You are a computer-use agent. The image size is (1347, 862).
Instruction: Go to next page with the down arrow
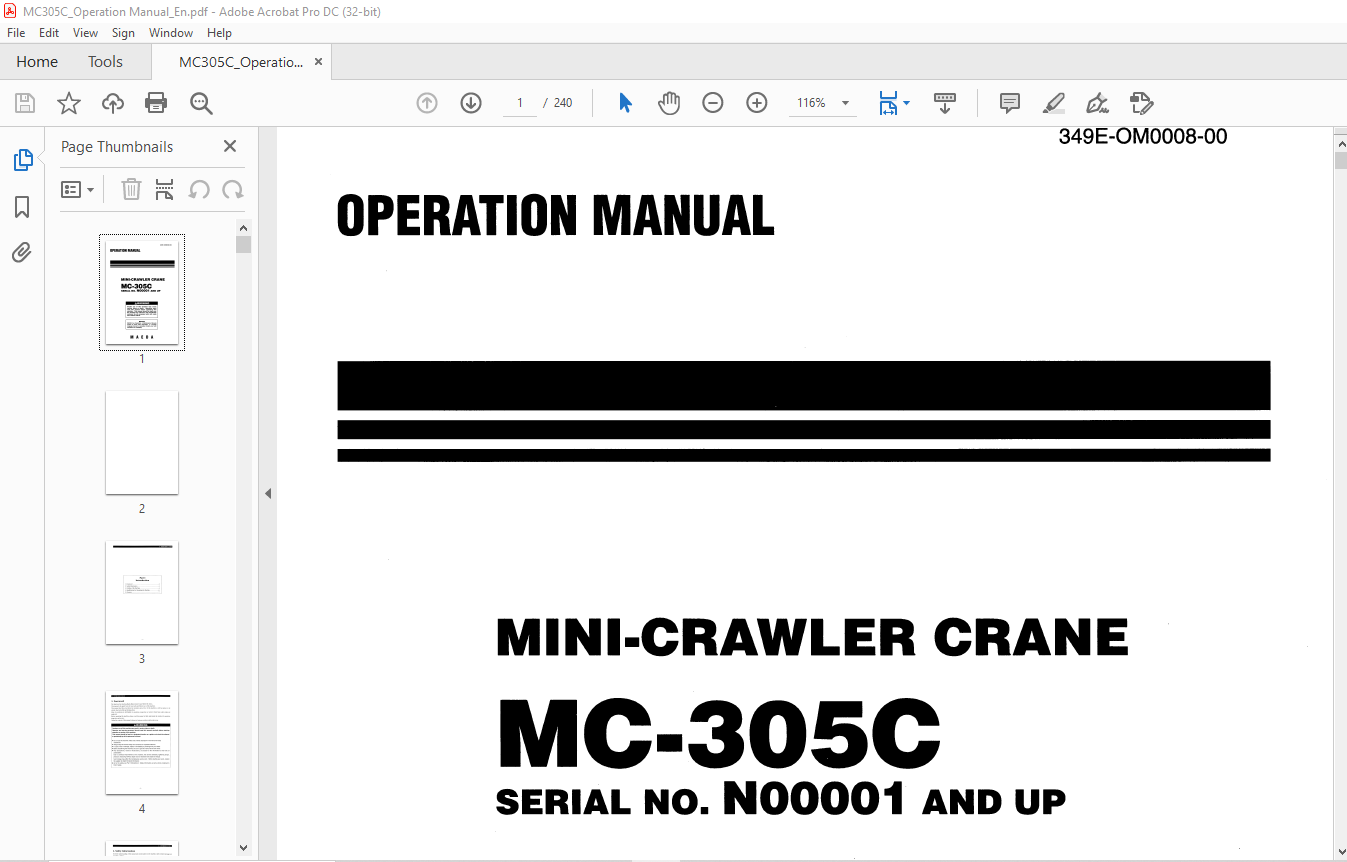(471, 103)
